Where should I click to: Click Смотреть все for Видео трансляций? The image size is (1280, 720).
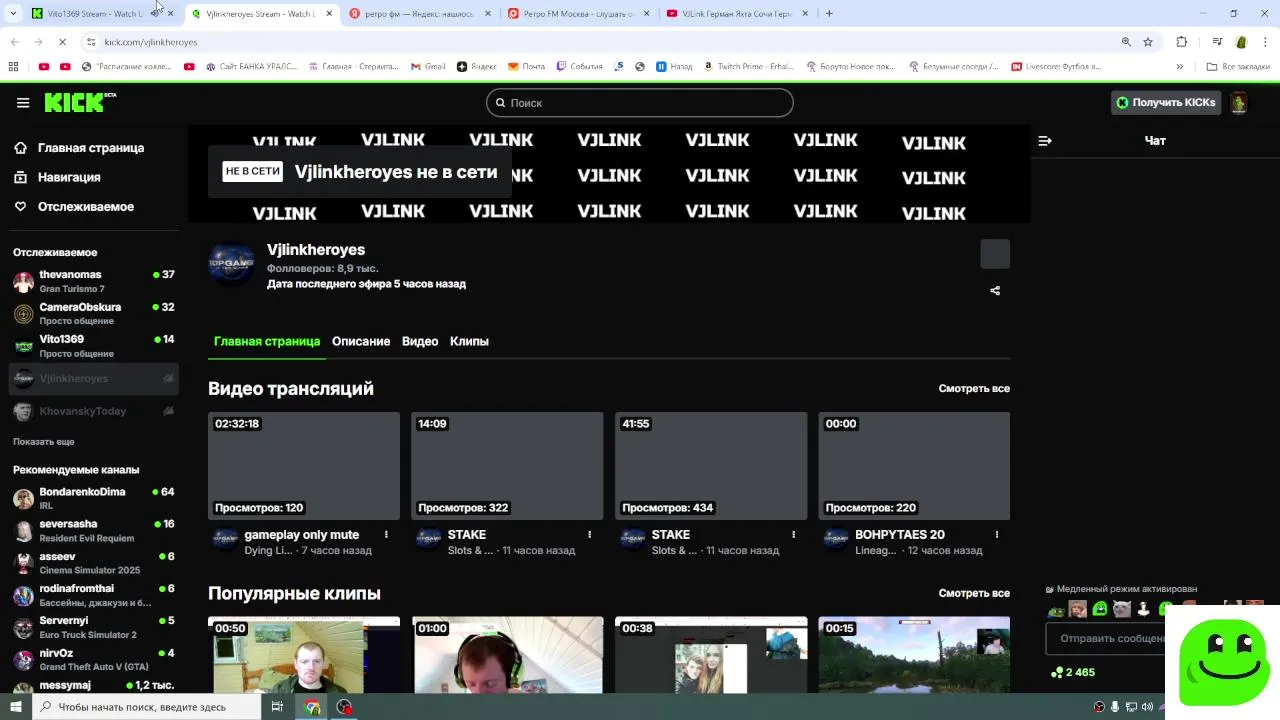(x=974, y=389)
